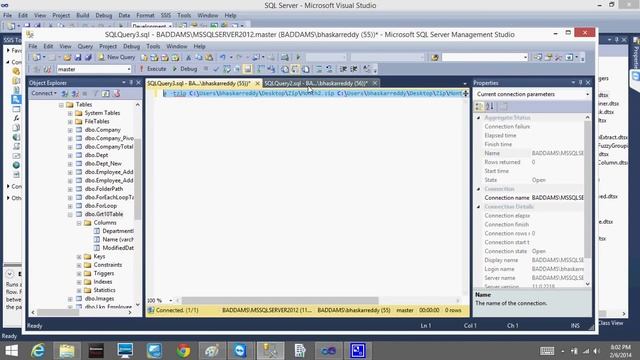Open the SSMS Window menu
This screenshot has width=640, height=360.
tap(176, 46)
